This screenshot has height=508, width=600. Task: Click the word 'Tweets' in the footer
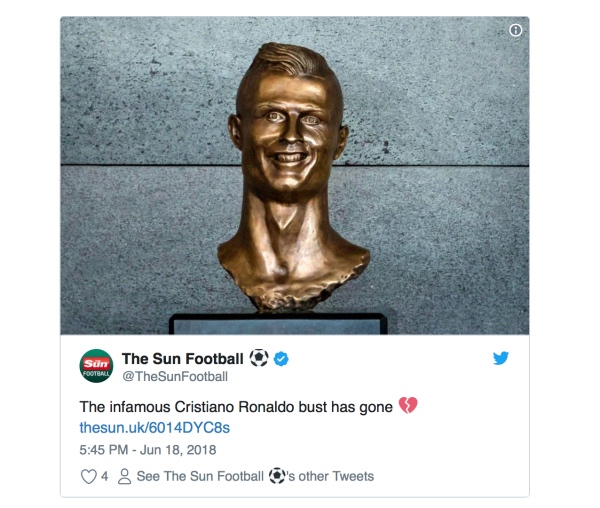pos(352,476)
